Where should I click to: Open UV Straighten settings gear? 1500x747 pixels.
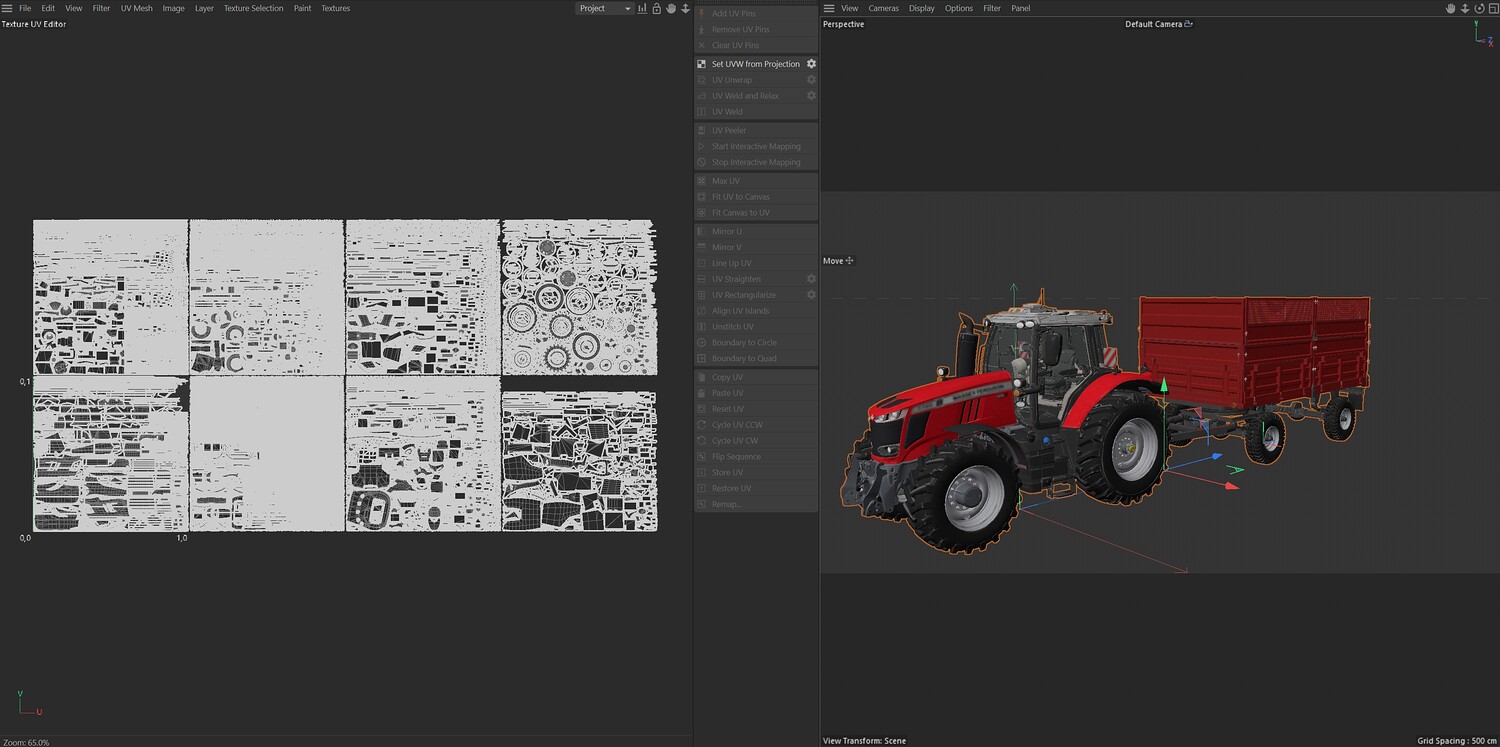pos(811,279)
